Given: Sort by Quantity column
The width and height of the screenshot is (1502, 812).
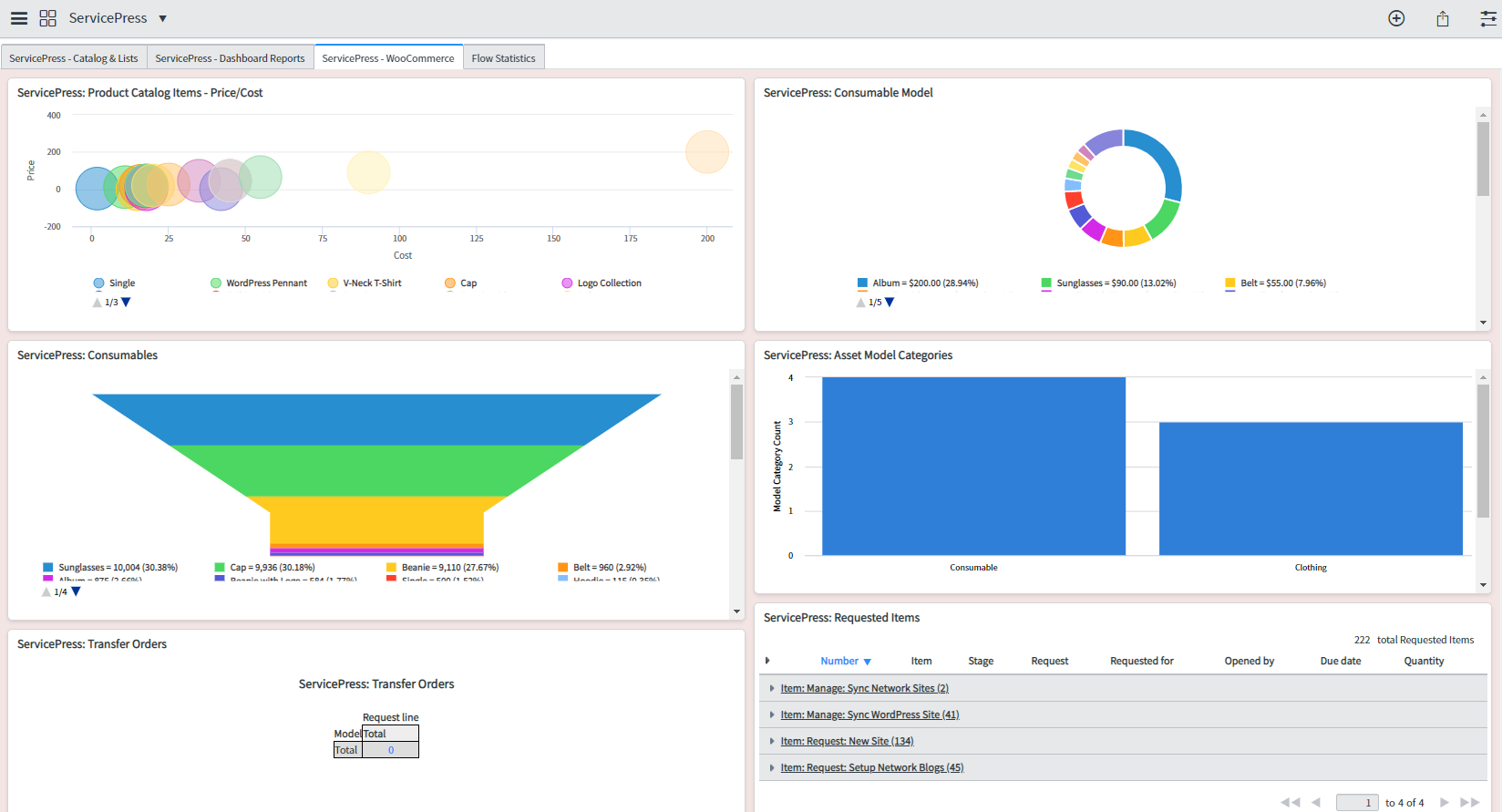Looking at the screenshot, I should 1424,662.
